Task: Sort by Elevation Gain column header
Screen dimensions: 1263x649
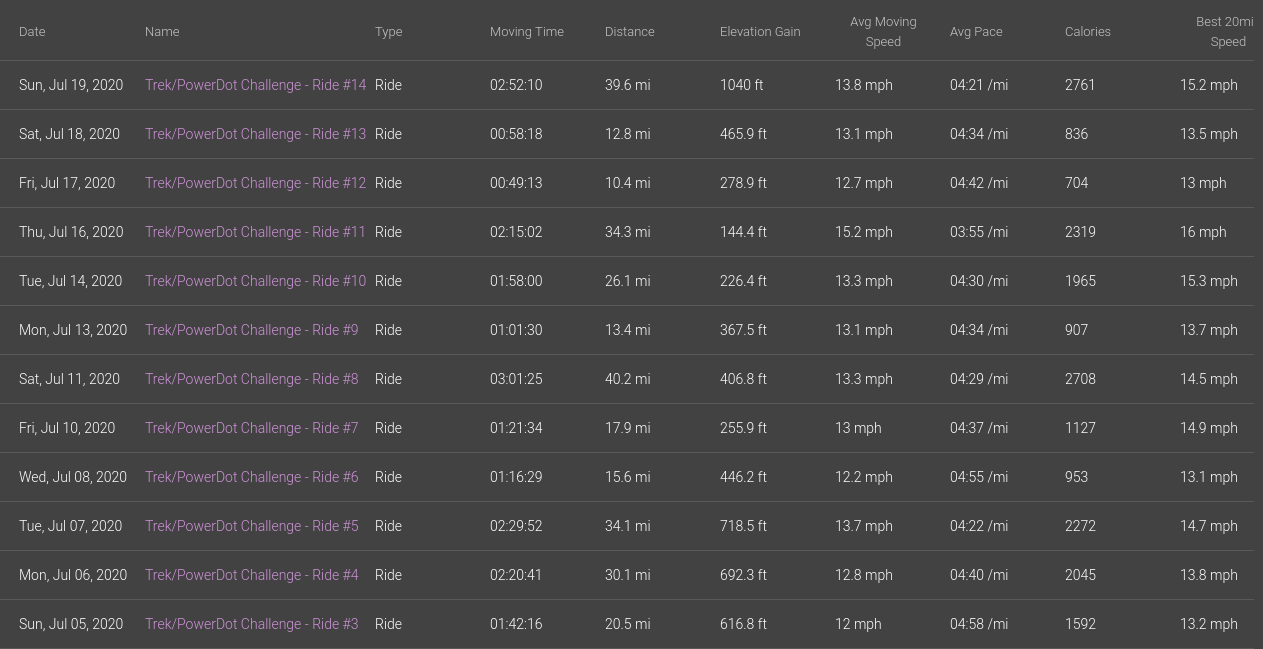Action: (x=760, y=32)
